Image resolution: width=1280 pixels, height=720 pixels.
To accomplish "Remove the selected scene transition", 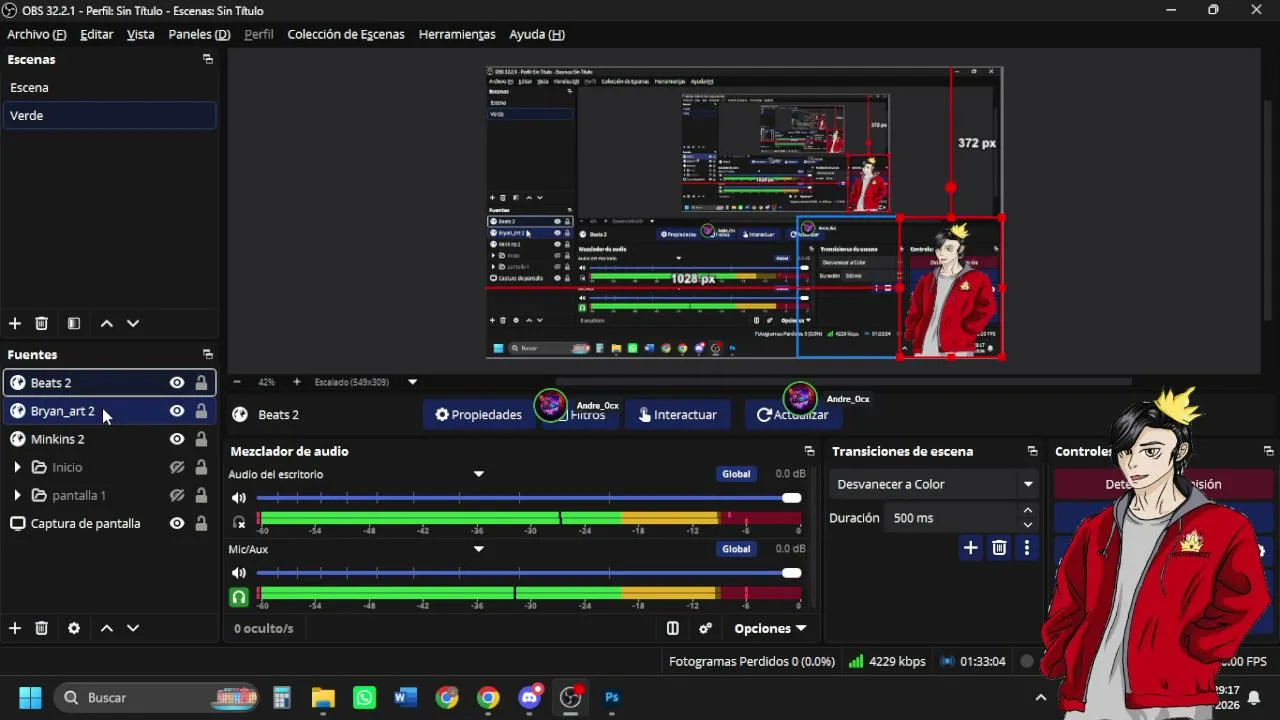I will (999, 547).
